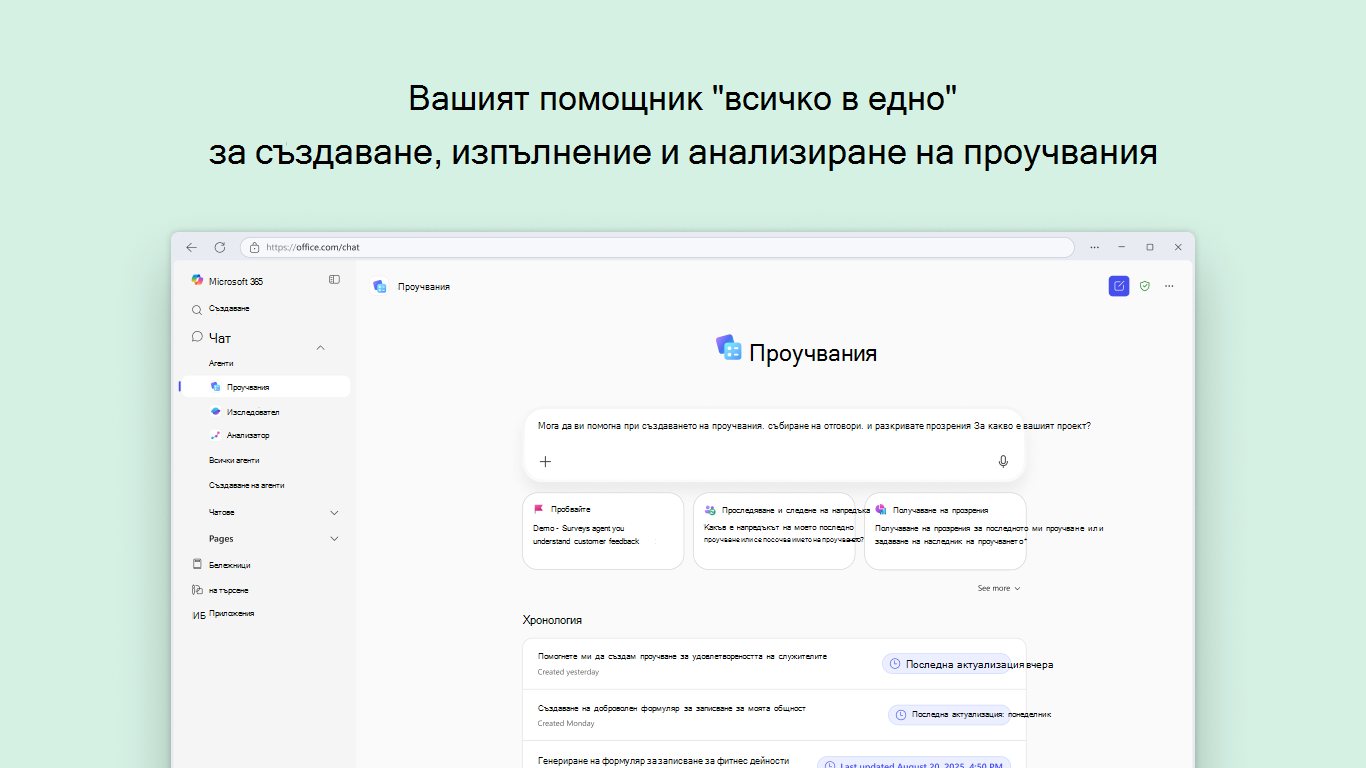1366x768 pixels.
Task: Collapse the sidebar using the panel icon
Action: point(334,280)
